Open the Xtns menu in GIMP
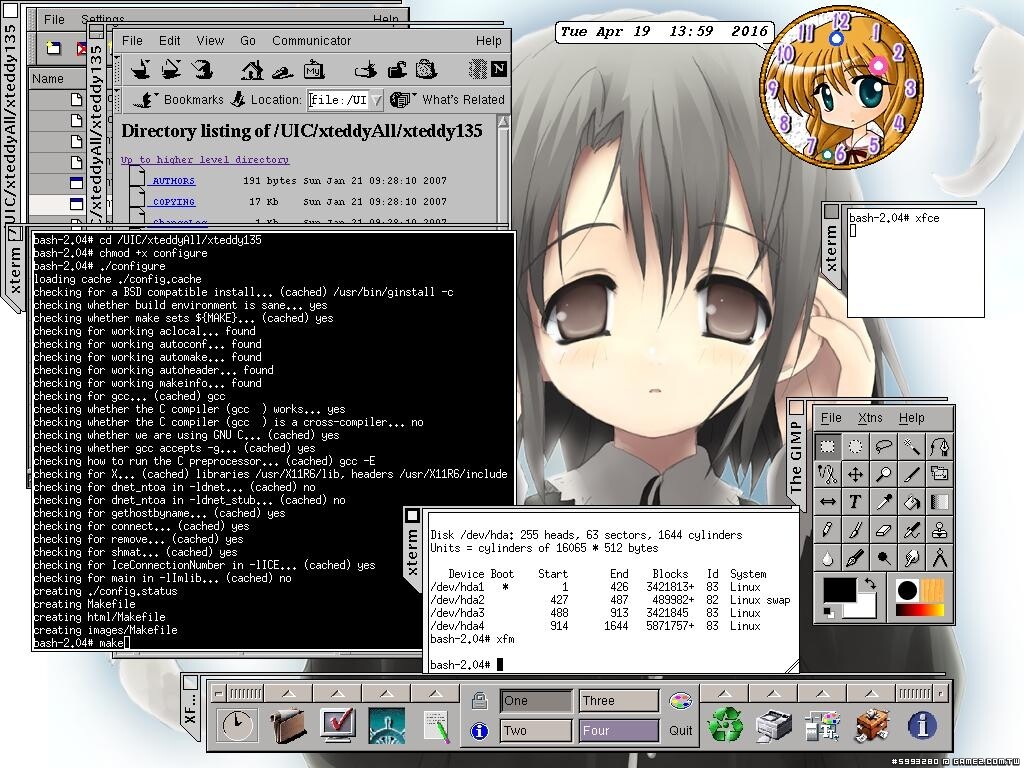The image size is (1024, 768). [x=869, y=418]
